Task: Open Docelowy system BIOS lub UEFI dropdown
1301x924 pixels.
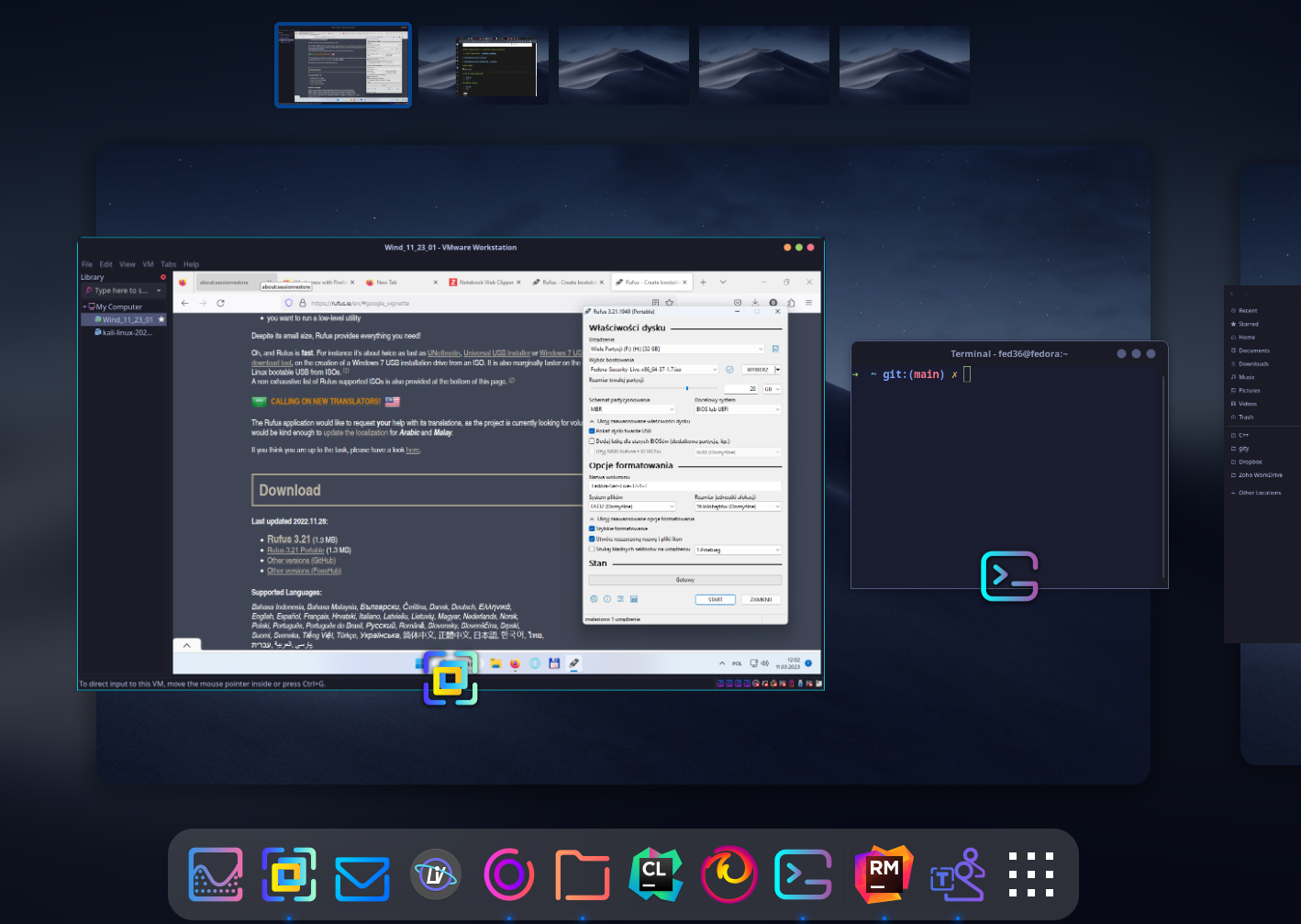Action: 738,409
